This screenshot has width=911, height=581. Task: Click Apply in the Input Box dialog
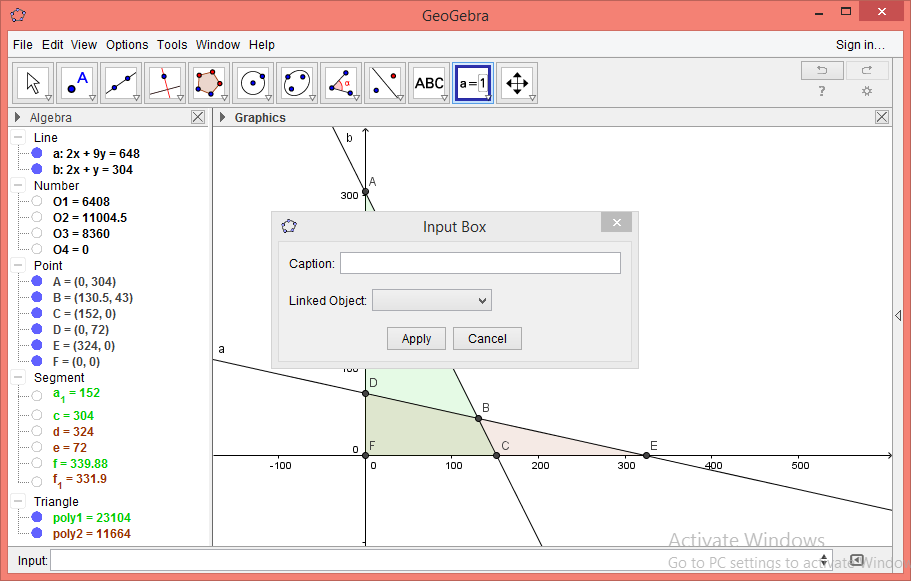point(416,338)
